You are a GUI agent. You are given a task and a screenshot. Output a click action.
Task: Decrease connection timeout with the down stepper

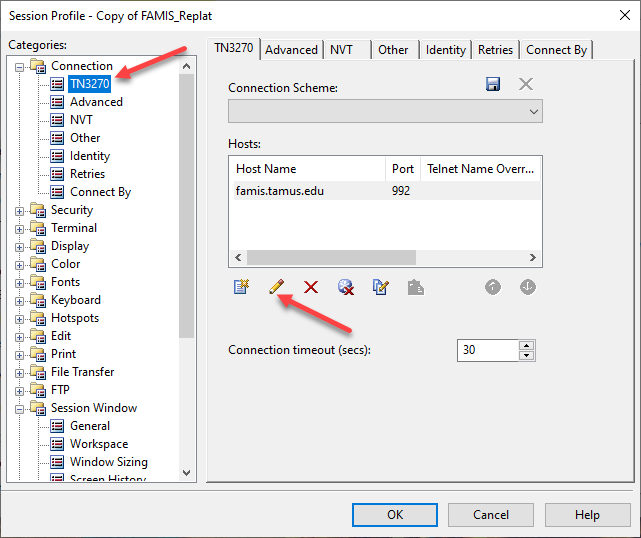(x=527, y=356)
